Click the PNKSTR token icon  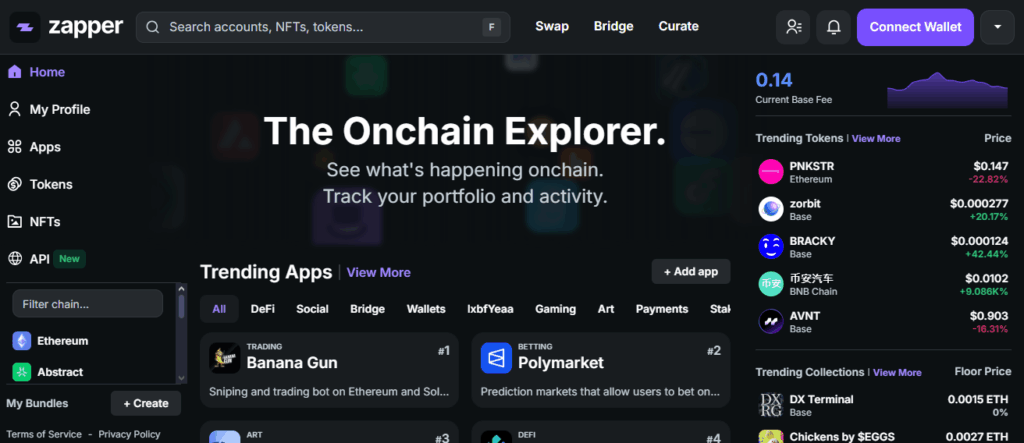coord(771,172)
